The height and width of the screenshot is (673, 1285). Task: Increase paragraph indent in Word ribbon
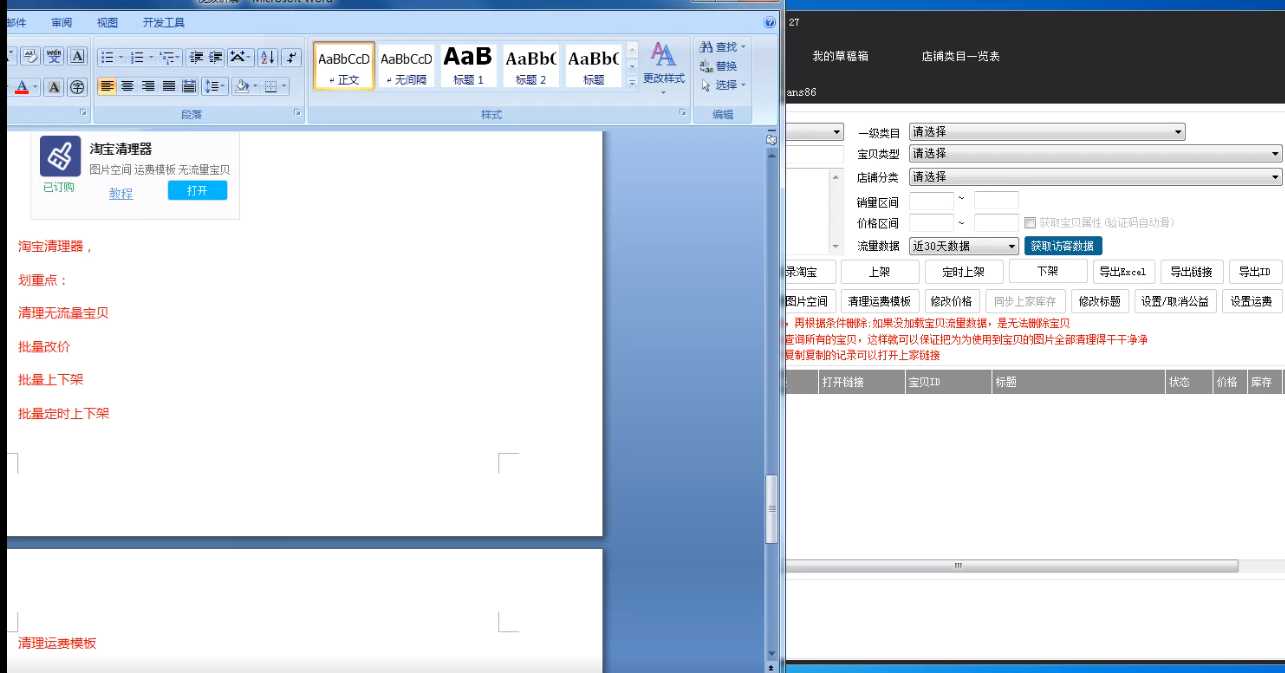point(216,57)
